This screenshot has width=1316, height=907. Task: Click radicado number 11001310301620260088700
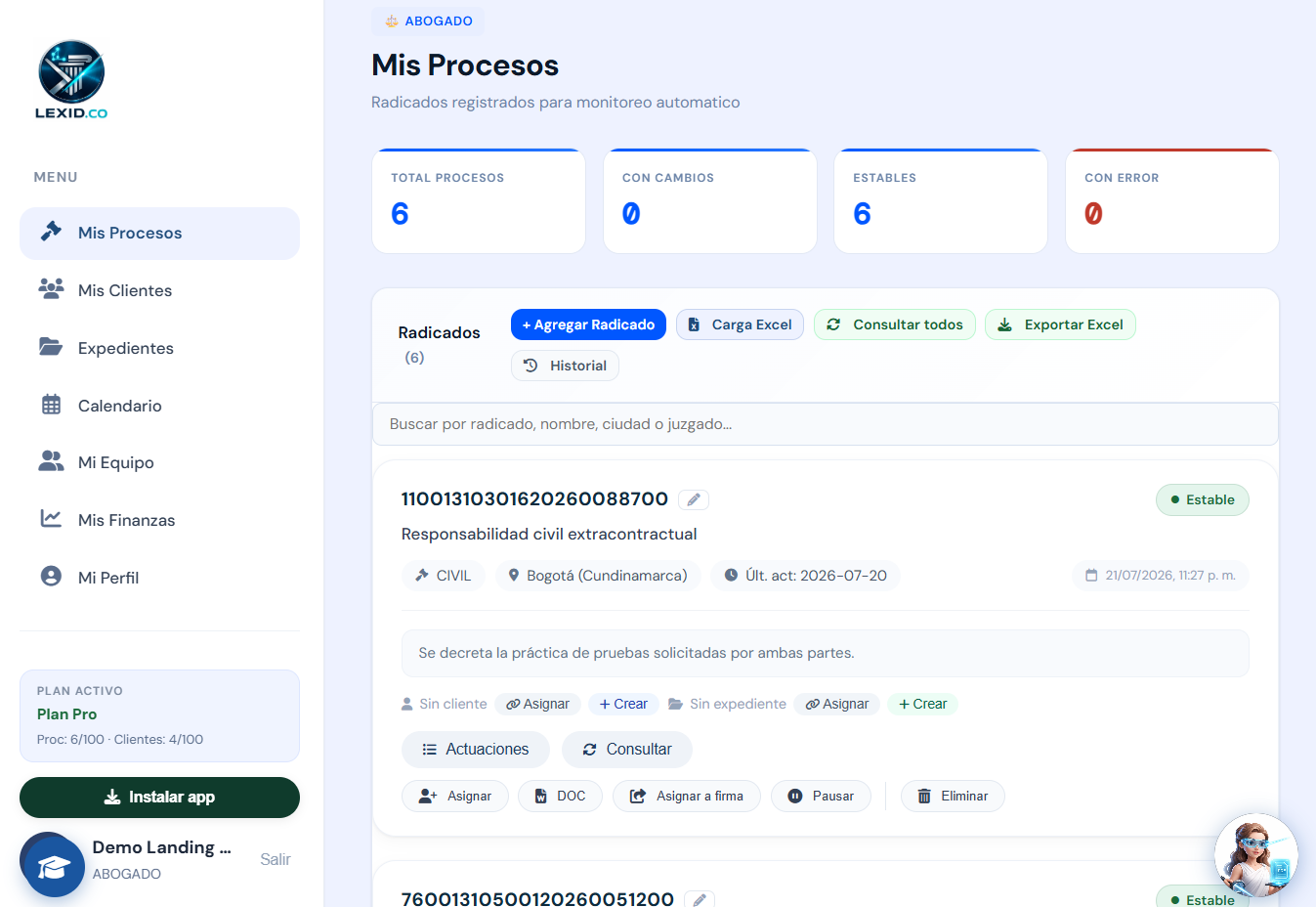[x=534, y=499]
